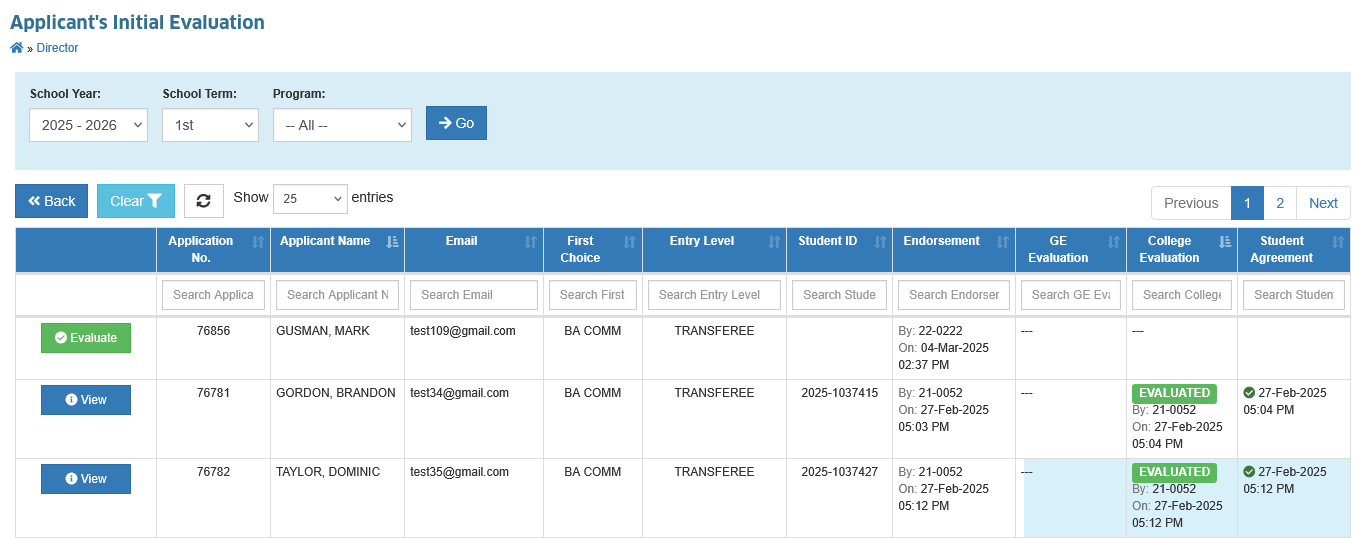Click applicant name TAYLOR, DOMINIC
Viewport: 1366px width, 538px height.
[328, 472]
